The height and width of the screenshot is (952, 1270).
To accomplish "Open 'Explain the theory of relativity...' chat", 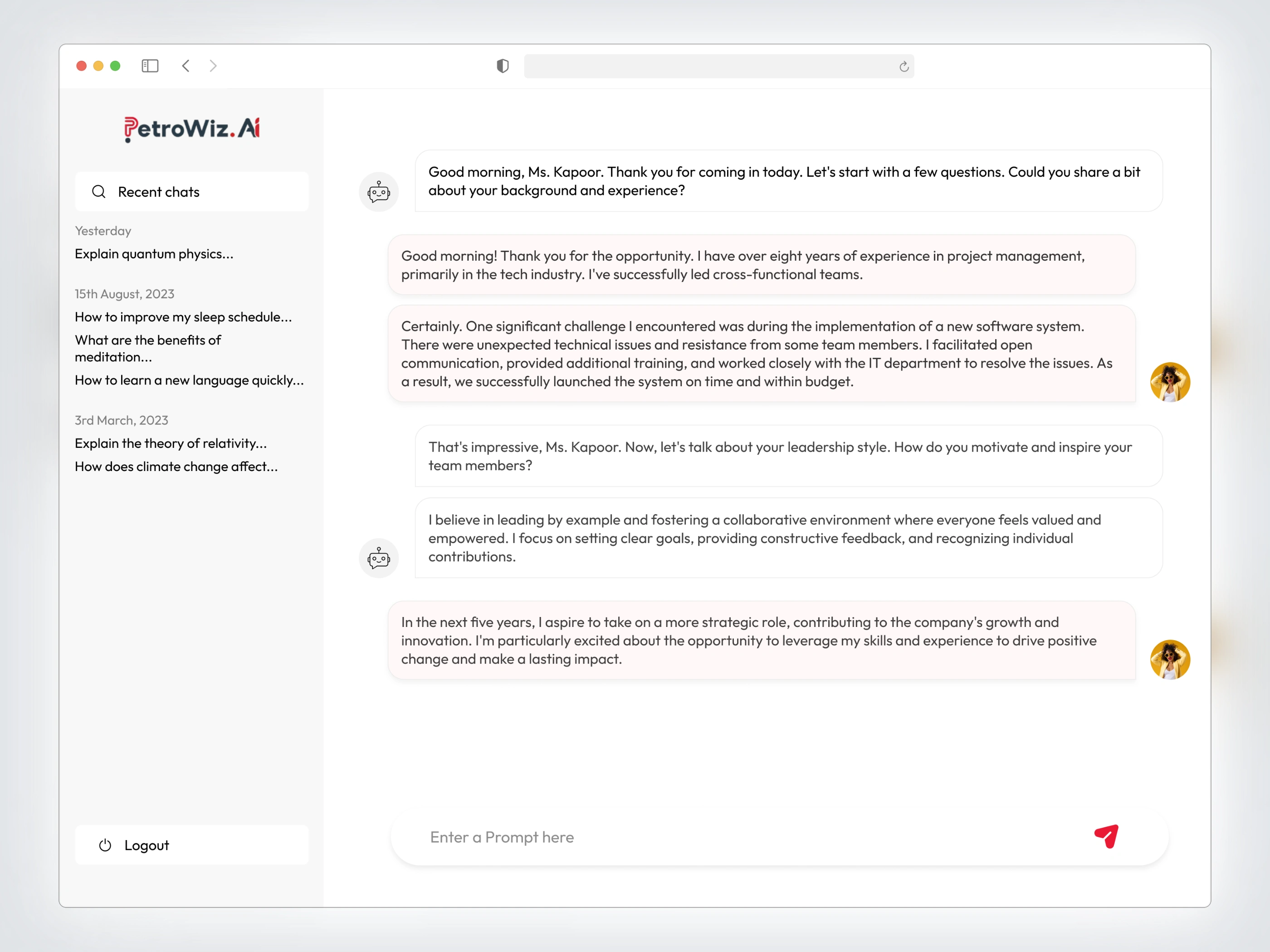I will [171, 443].
